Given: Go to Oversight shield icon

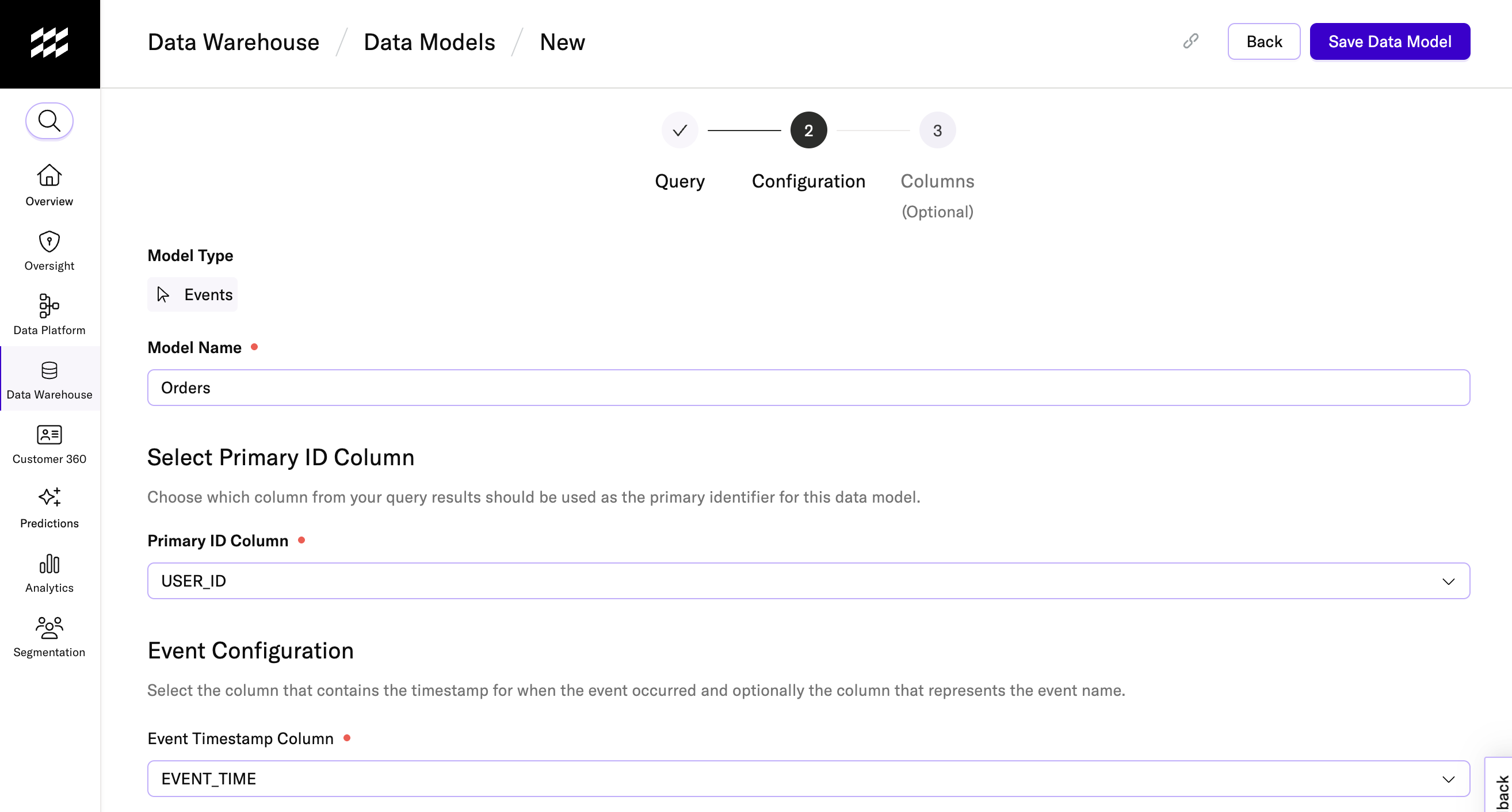Looking at the screenshot, I should (x=49, y=242).
